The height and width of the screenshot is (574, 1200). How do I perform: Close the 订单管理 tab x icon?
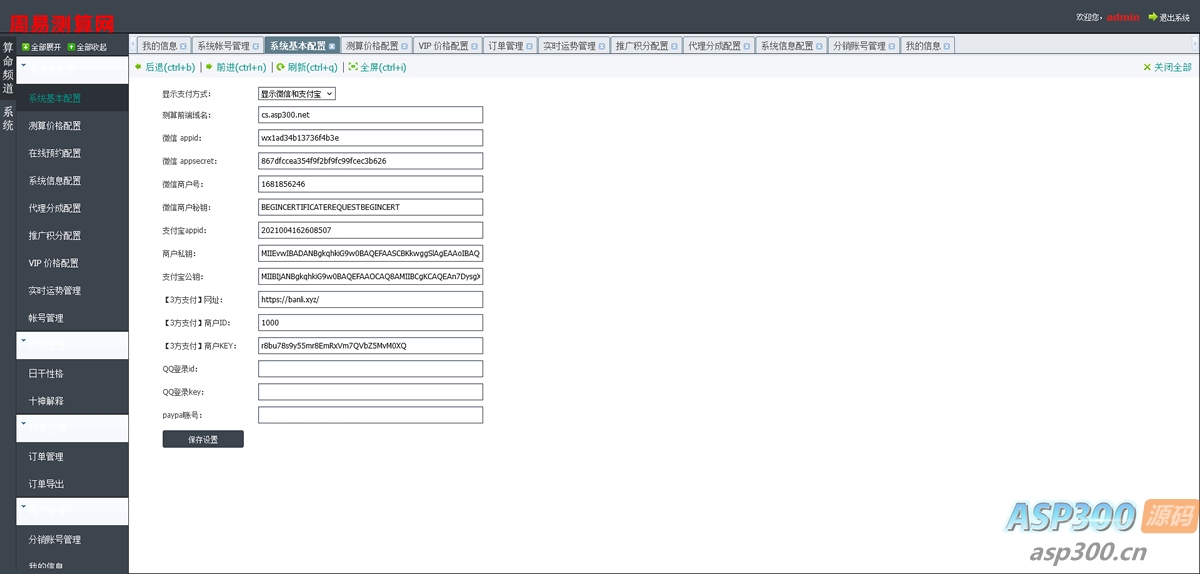click(x=529, y=46)
